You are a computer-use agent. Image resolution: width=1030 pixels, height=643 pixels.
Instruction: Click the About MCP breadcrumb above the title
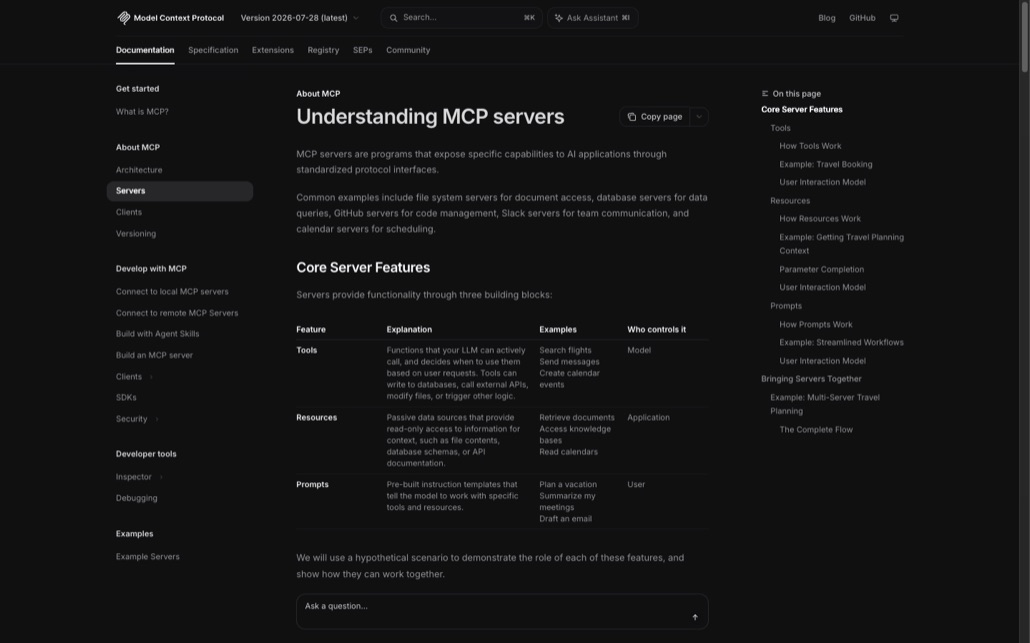318,94
